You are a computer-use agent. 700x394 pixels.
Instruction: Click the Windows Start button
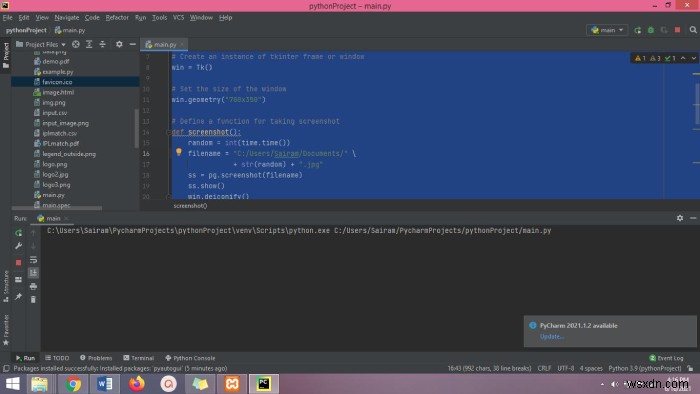(x=12, y=384)
